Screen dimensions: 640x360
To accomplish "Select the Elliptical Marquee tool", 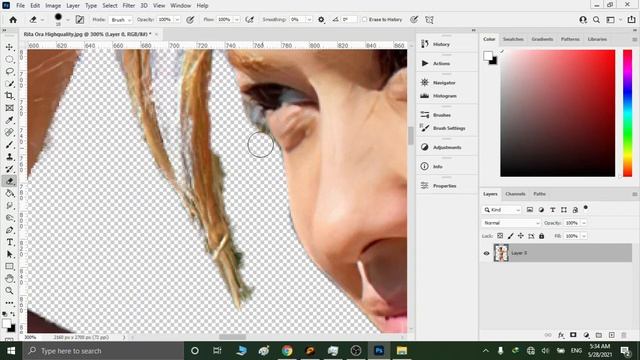I will pyautogui.click(x=9, y=60).
